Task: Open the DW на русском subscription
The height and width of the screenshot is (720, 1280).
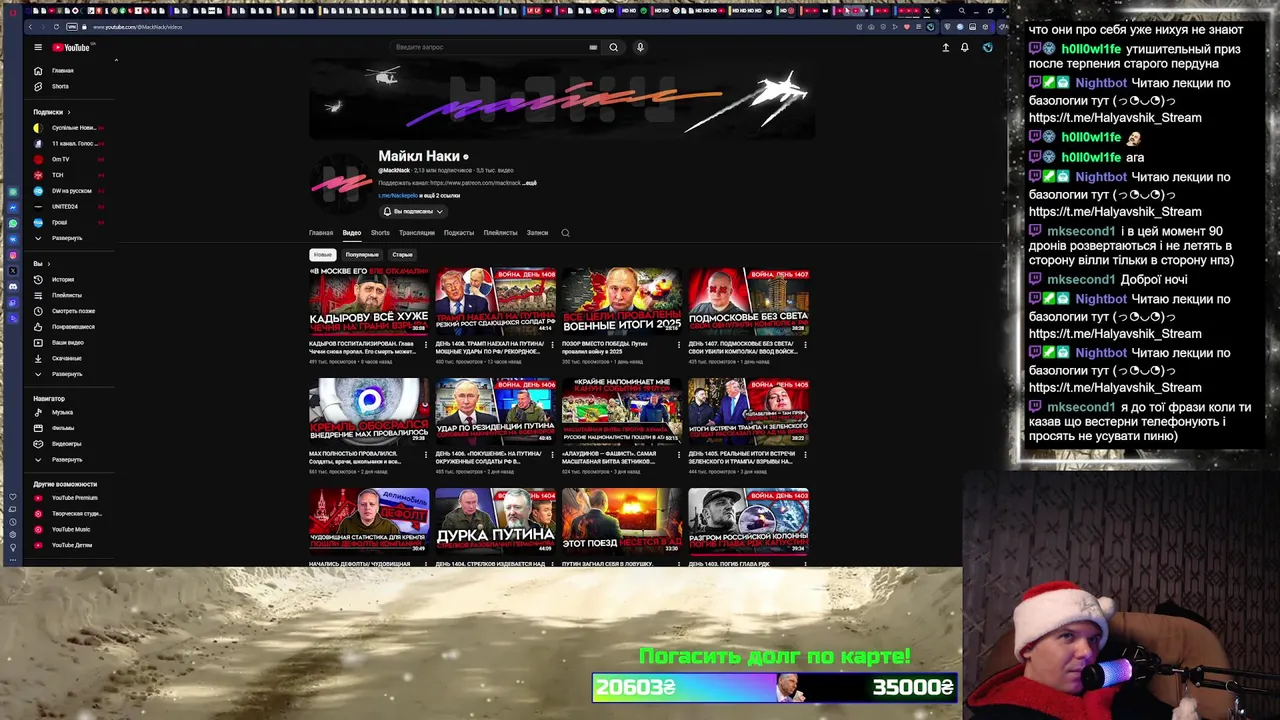Action: (70, 191)
